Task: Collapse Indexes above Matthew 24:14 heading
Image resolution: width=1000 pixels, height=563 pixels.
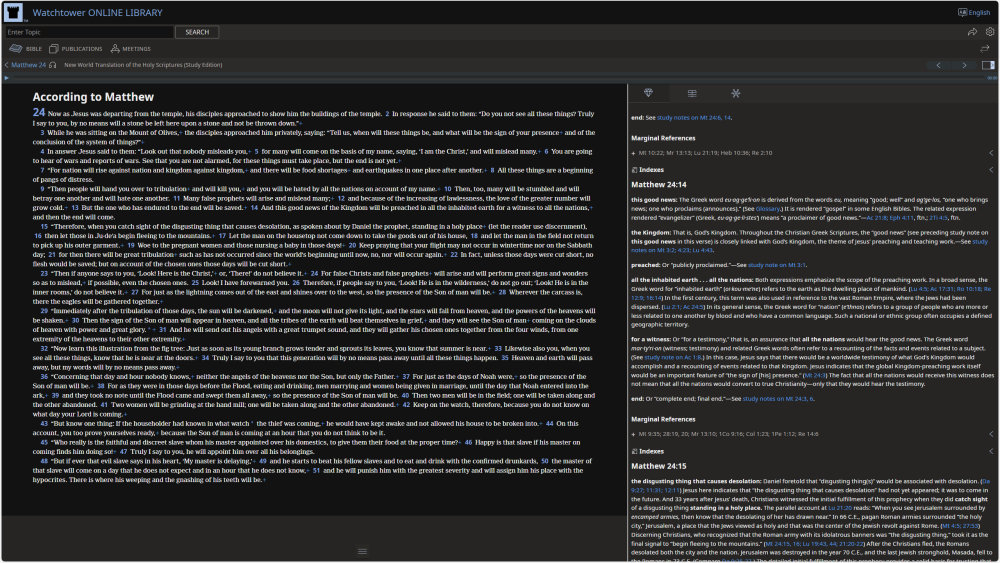Action: pos(991,170)
